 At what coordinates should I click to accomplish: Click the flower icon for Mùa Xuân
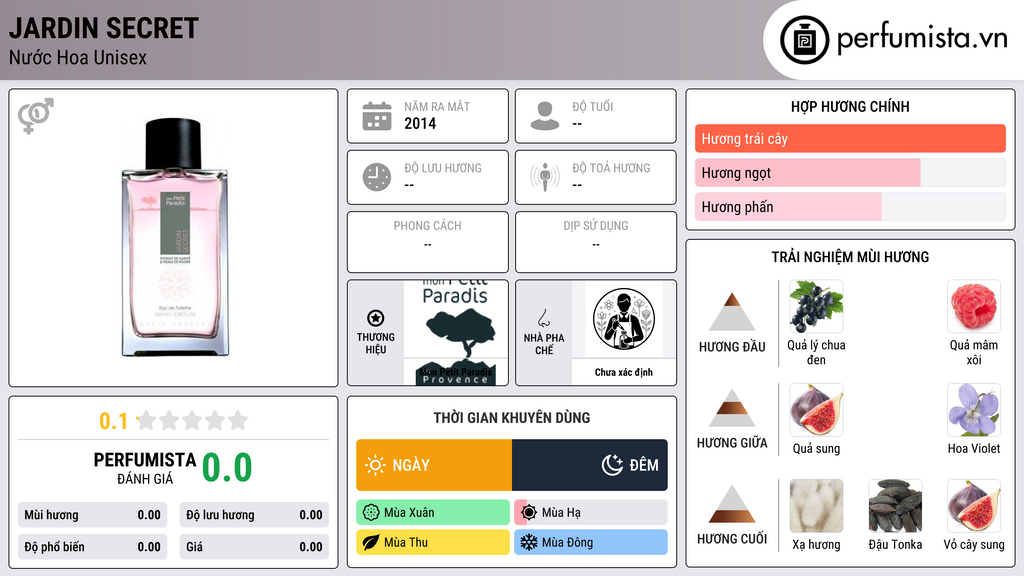pos(371,513)
